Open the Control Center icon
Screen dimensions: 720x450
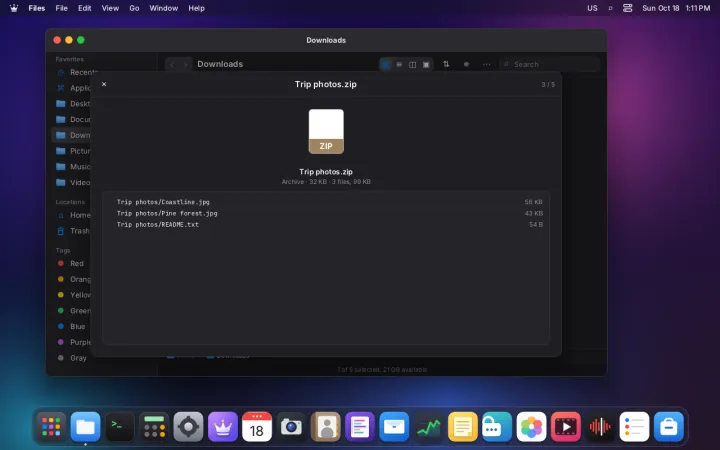(628, 8)
